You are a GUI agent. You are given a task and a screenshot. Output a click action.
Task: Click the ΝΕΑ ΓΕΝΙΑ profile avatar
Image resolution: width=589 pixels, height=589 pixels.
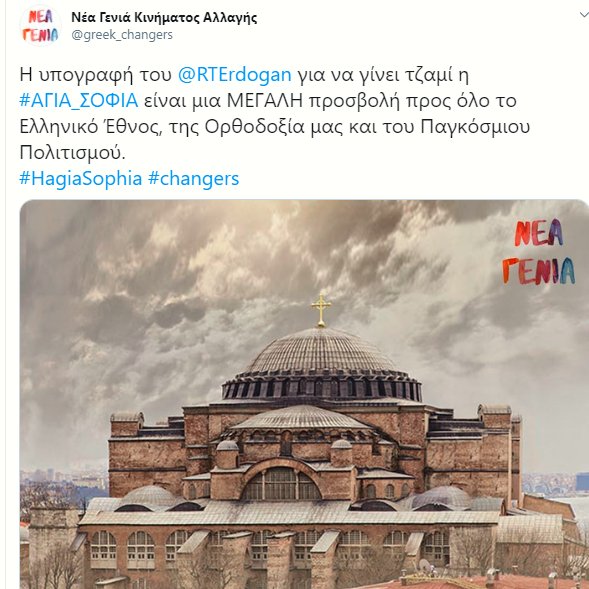coord(40,26)
